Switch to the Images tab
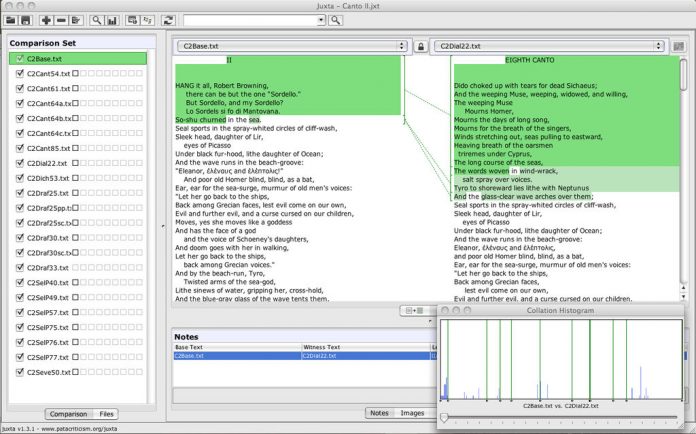696x434 pixels. (412, 413)
